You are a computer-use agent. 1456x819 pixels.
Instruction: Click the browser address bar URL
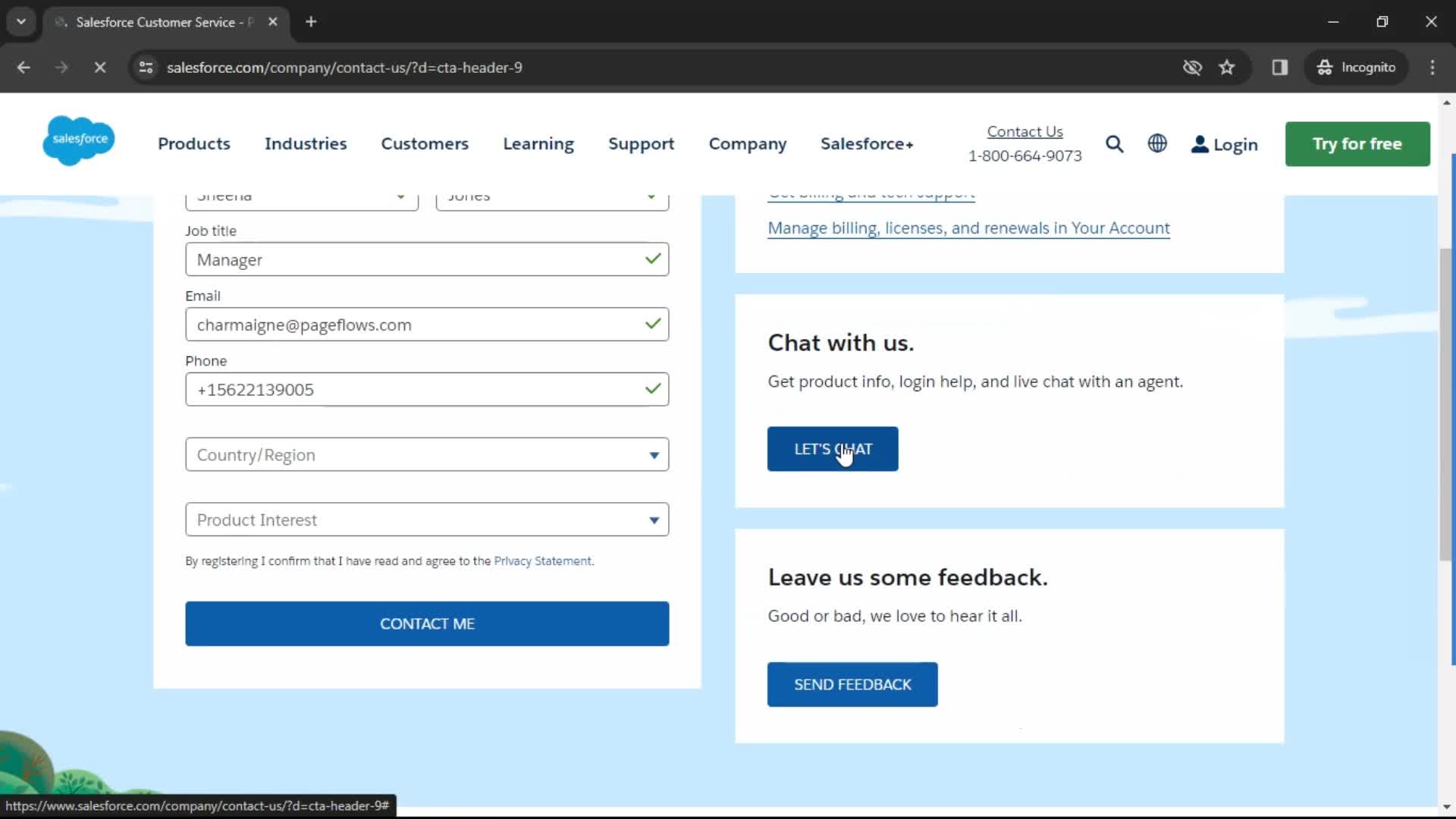(x=344, y=67)
